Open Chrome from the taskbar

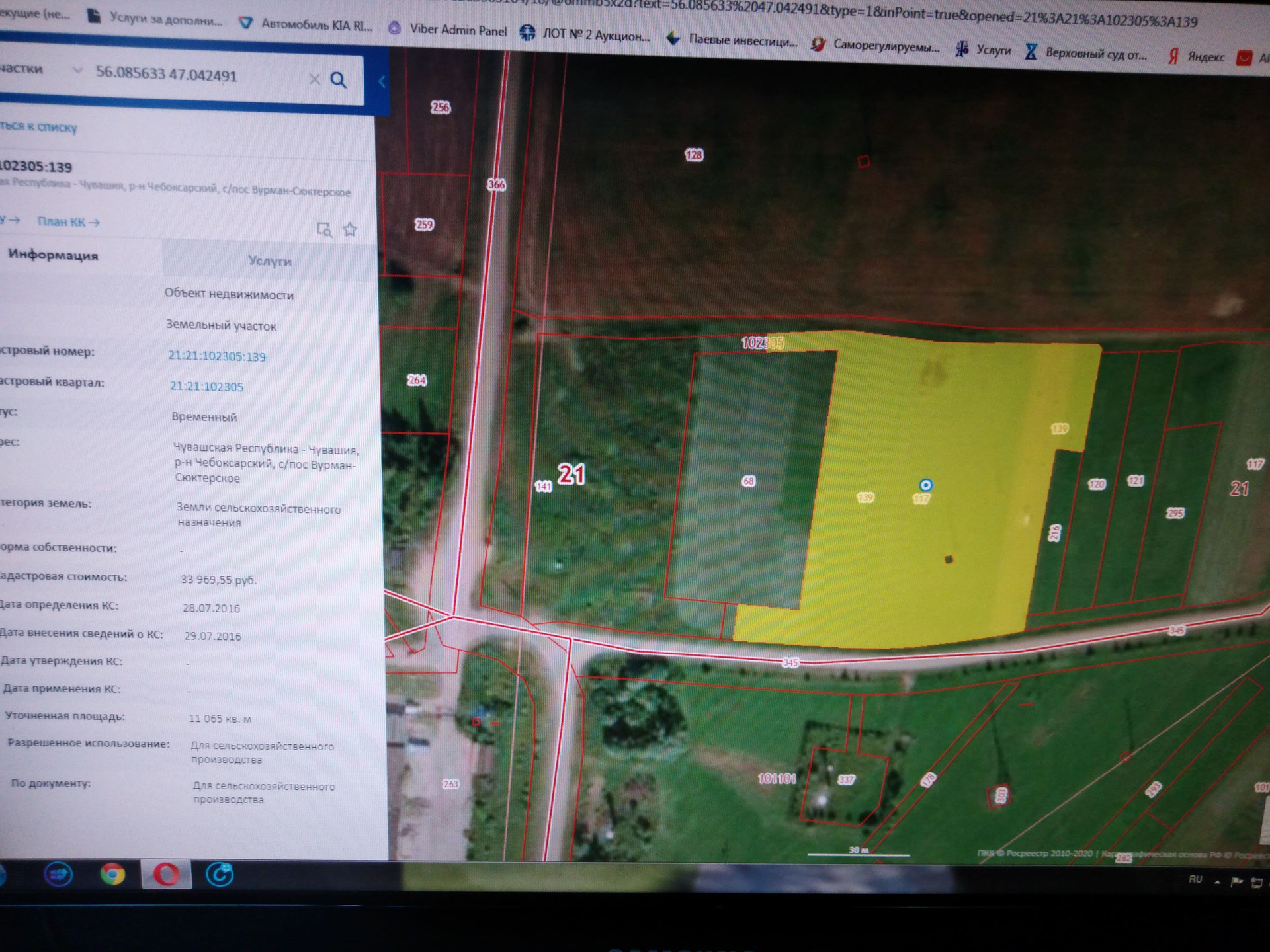[x=112, y=874]
